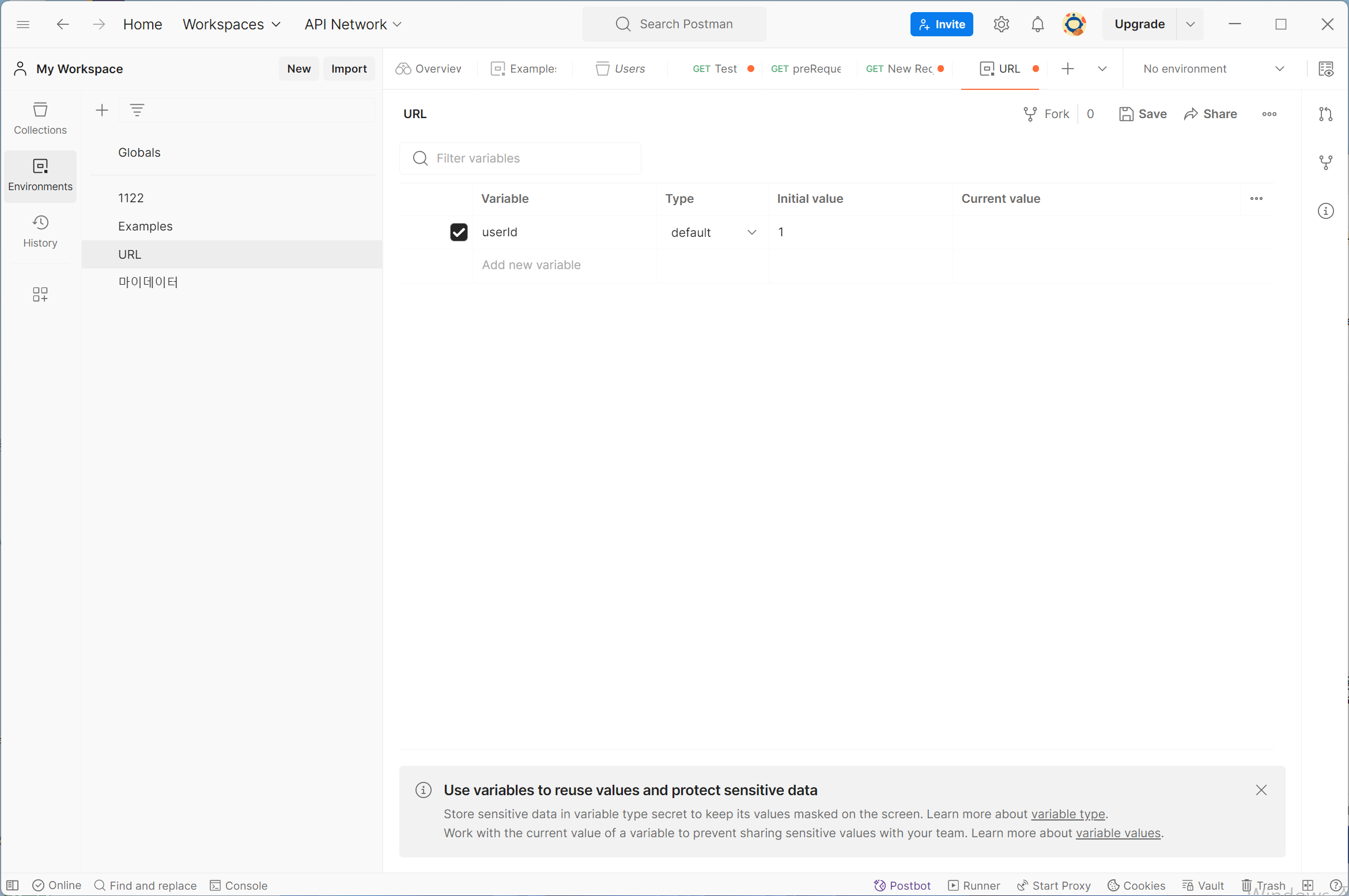Open the settings gear icon

(x=1001, y=24)
